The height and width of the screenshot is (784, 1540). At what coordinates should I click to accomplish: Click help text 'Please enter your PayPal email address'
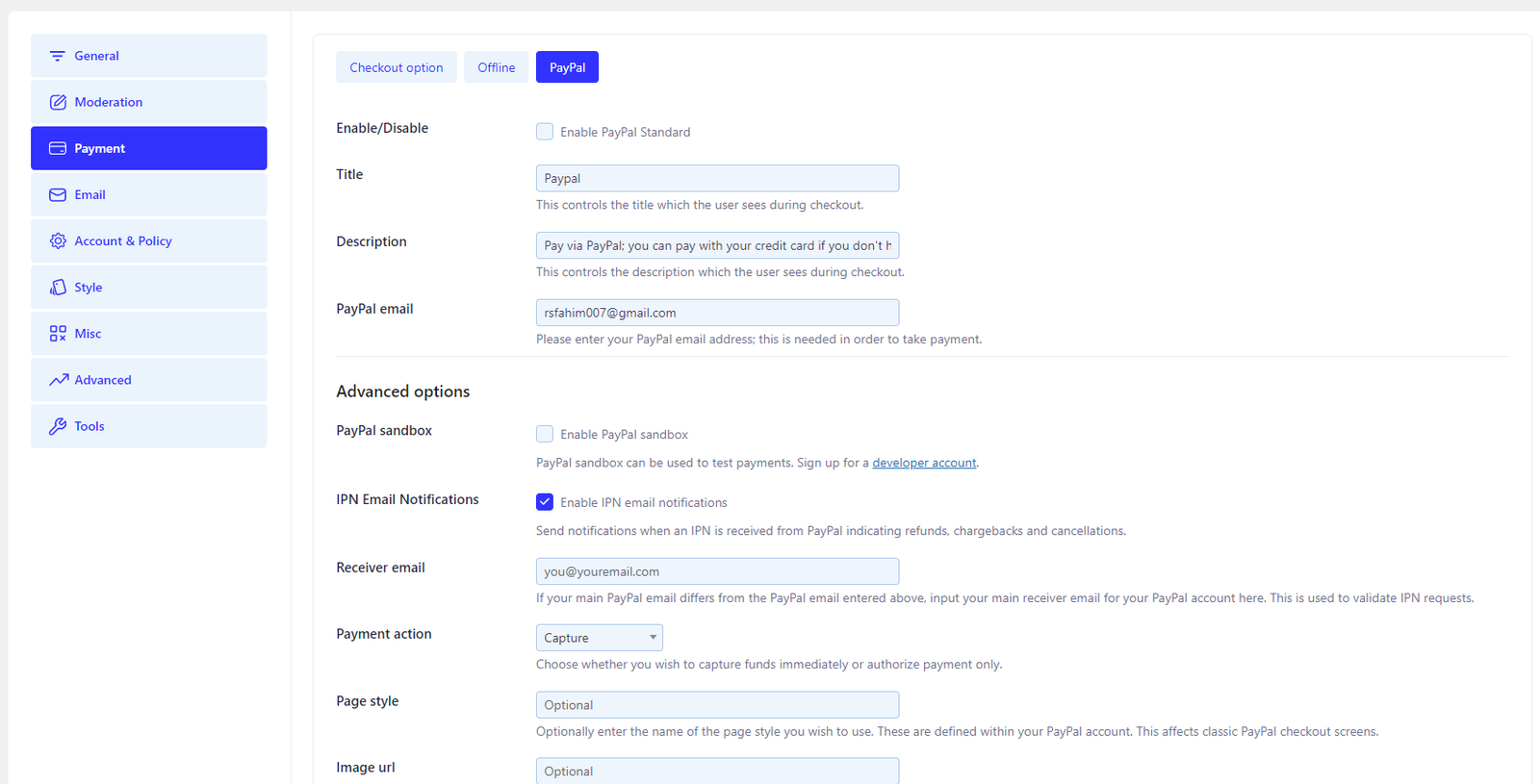click(x=759, y=340)
